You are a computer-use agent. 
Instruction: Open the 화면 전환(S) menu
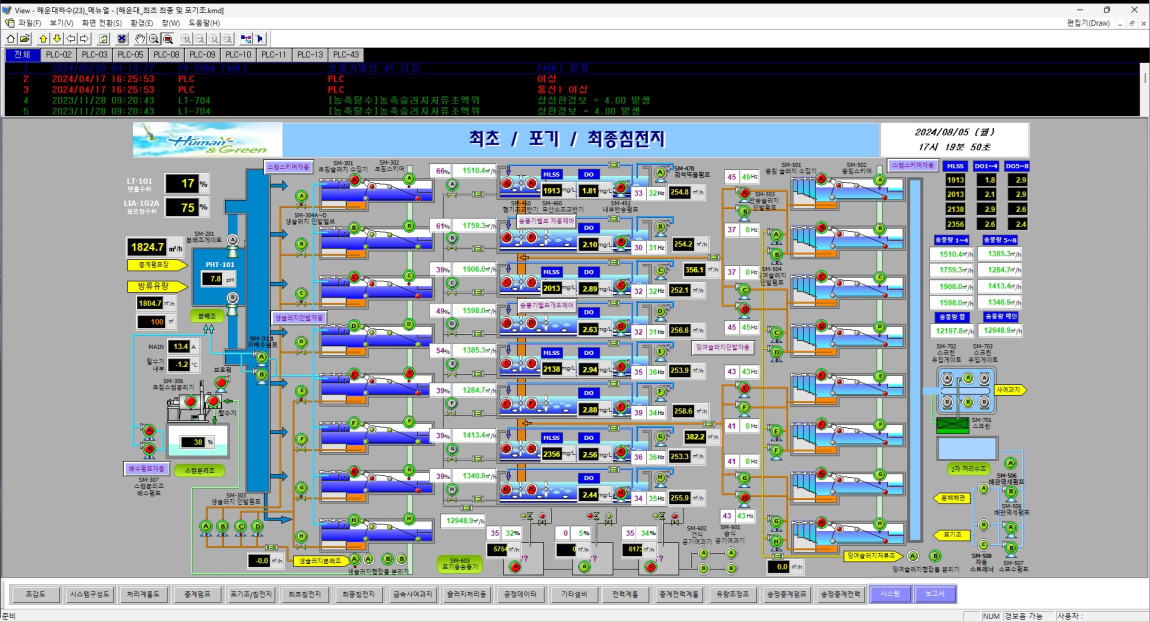[x=102, y=23]
